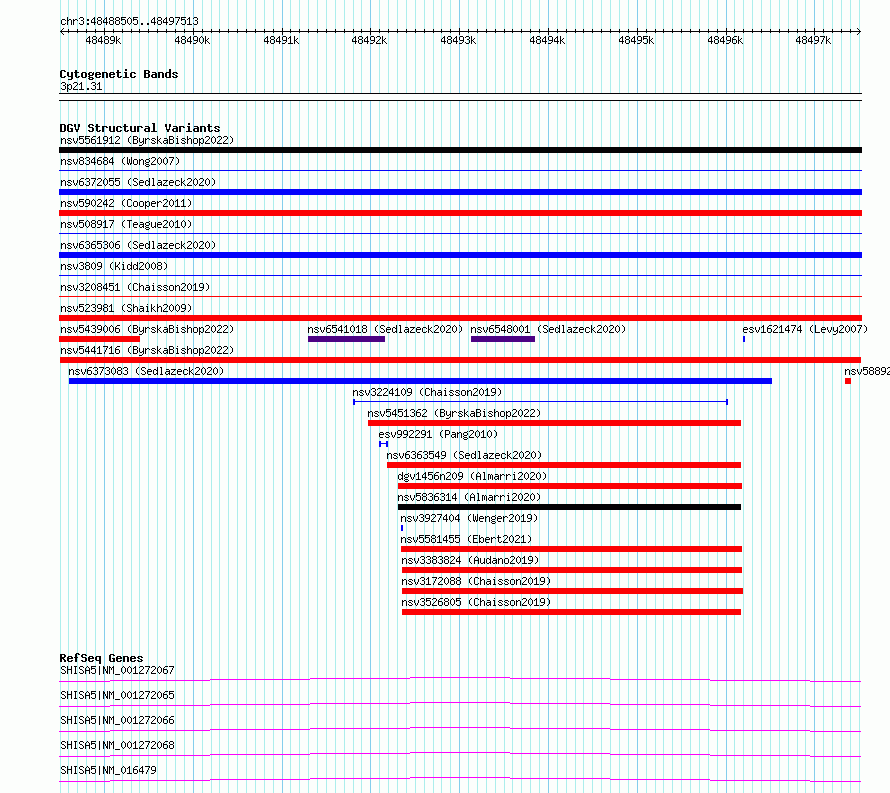The height and width of the screenshot is (793, 890).
Task: Open nsv834684 (Wong2007) variant label
Action: click(x=120, y=161)
